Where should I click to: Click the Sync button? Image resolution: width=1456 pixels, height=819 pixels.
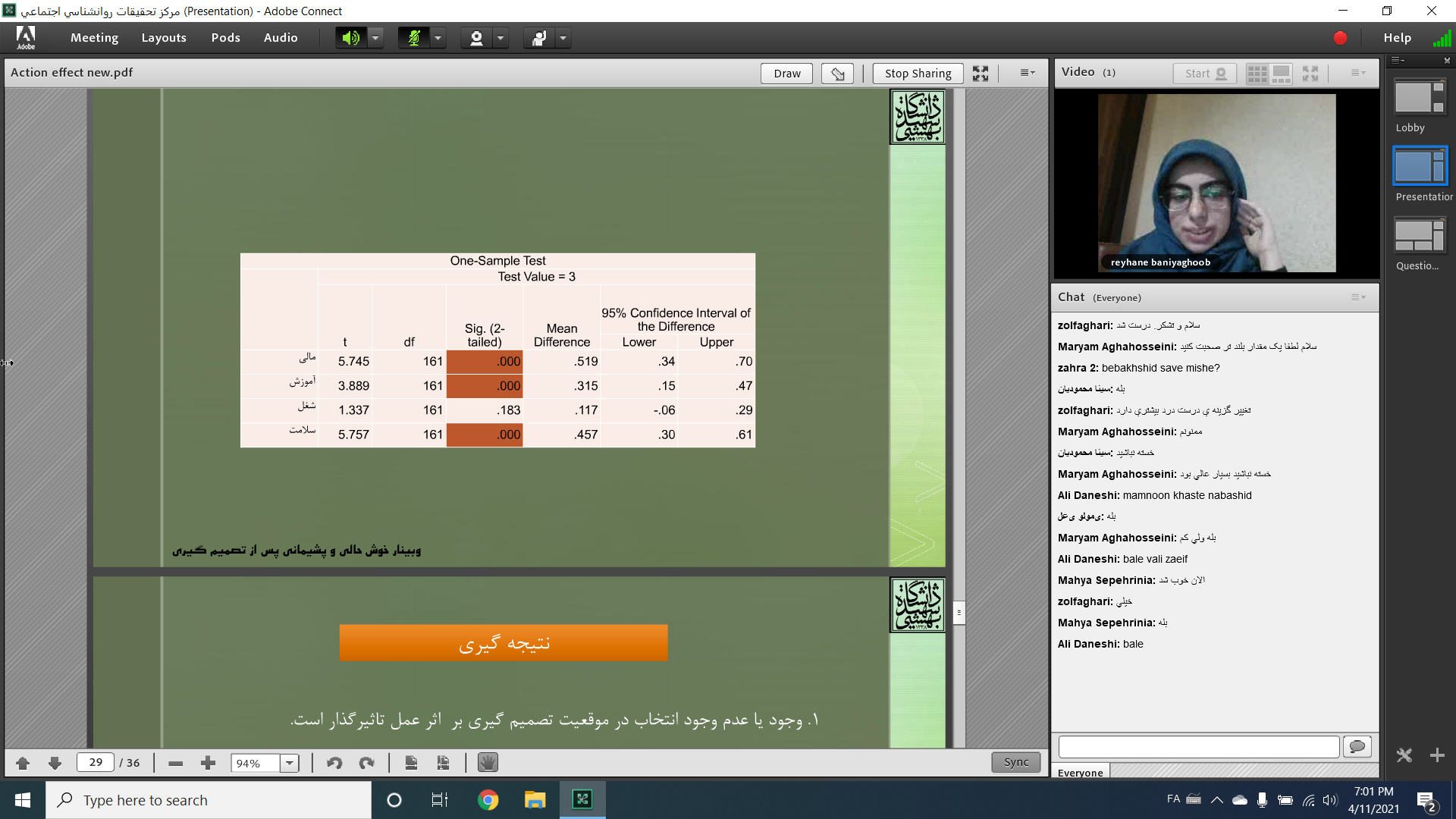coord(1015,762)
